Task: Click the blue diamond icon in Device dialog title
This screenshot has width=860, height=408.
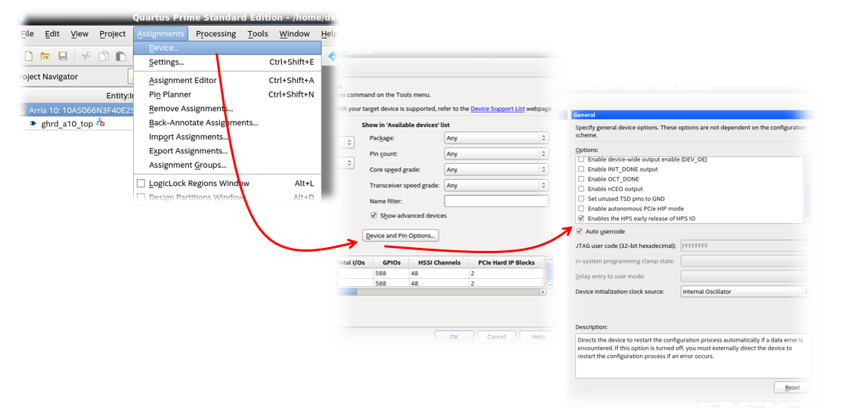Action: pyautogui.click(x=332, y=56)
